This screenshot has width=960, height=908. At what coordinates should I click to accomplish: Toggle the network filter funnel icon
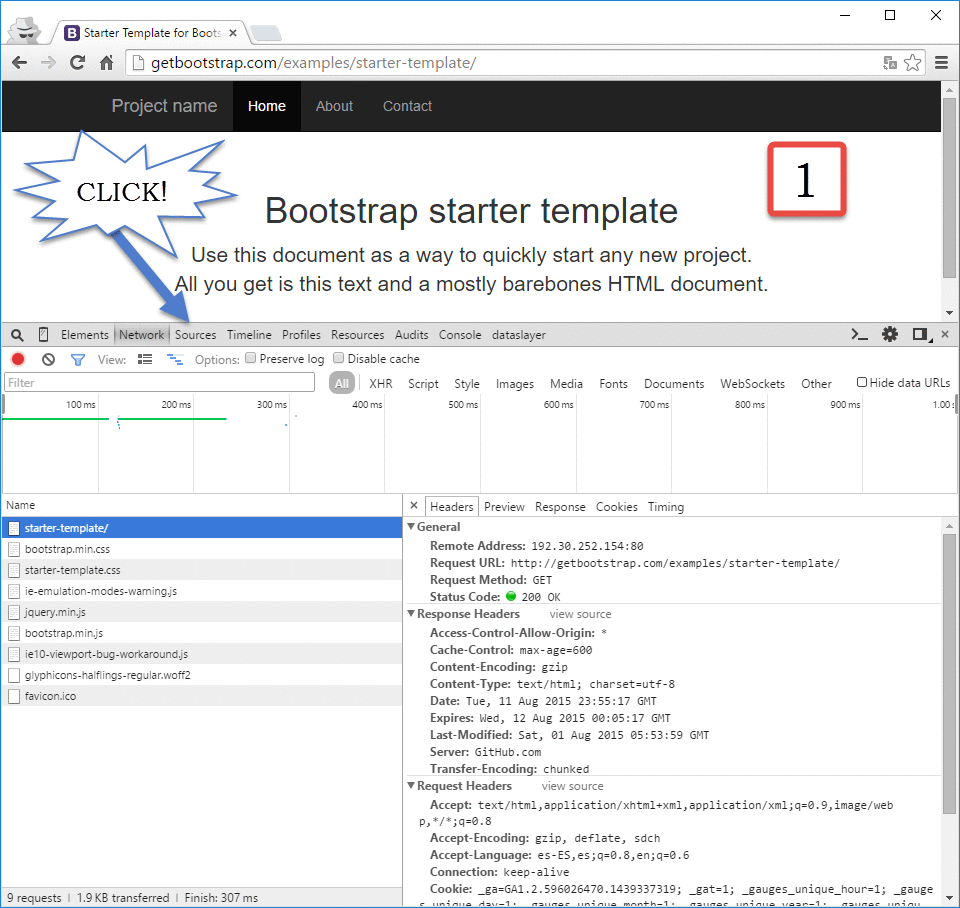pyautogui.click(x=78, y=359)
